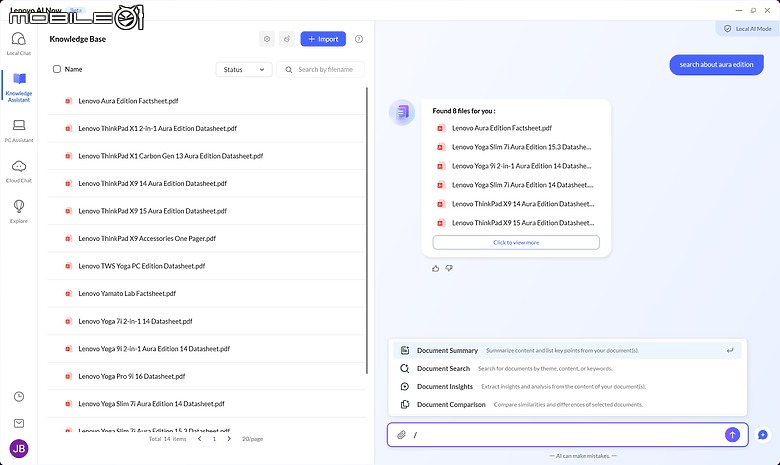Open 20/page items-per-page selector
Screen dimensions: 780x465
click(x=252, y=439)
